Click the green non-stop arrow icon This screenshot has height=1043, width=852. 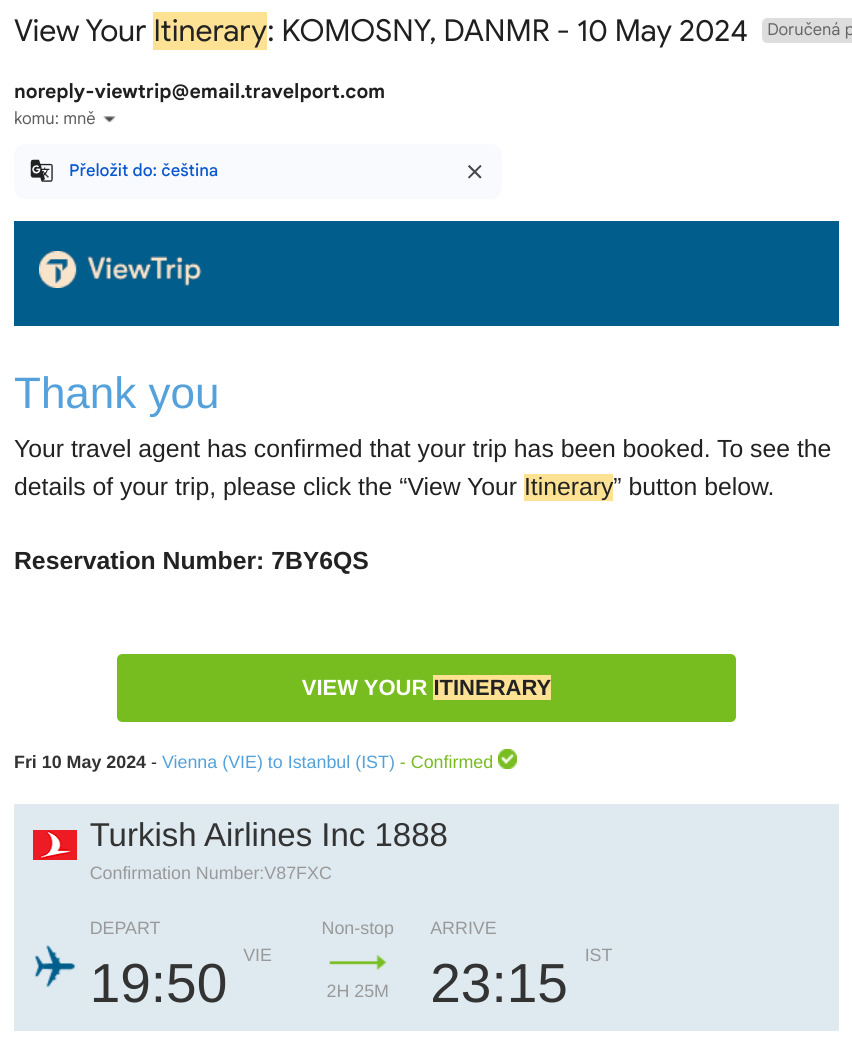pyautogui.click(x=357, y=962)
